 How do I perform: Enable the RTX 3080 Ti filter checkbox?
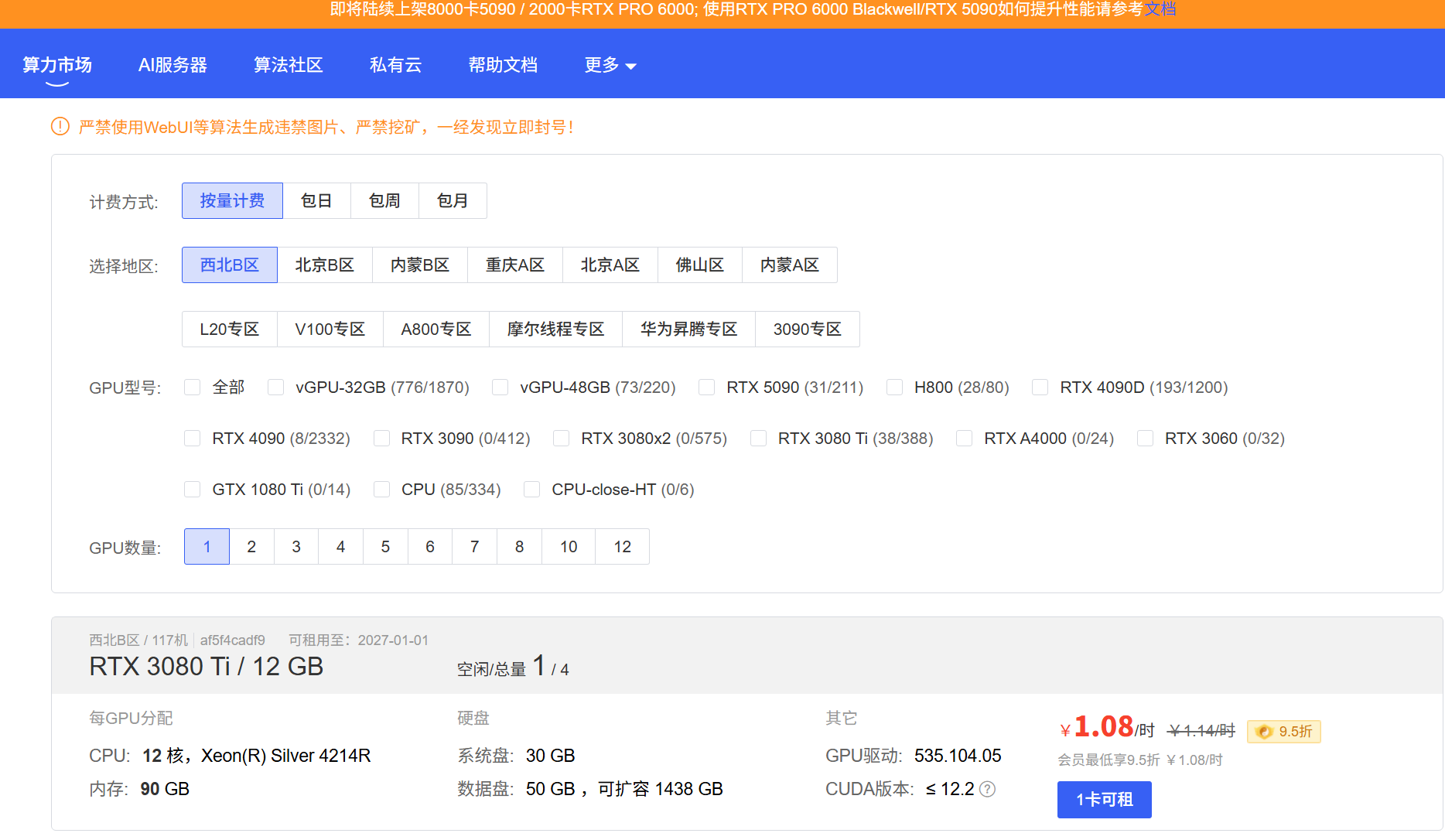point(758,439)
